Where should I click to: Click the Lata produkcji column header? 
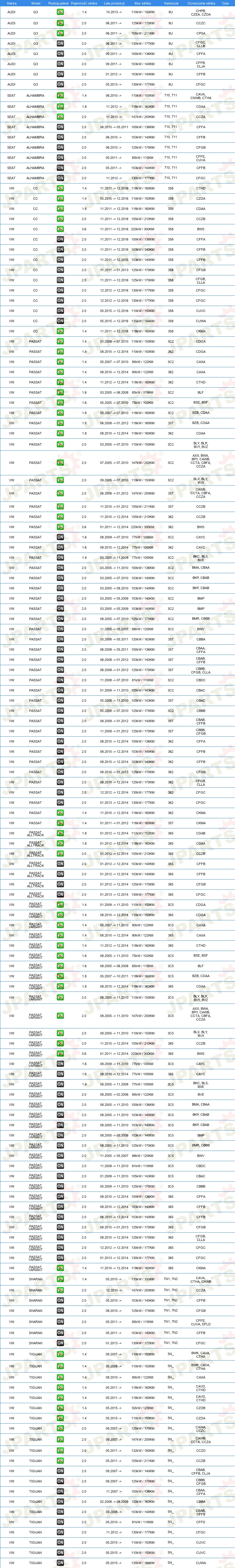click(114, 3)
